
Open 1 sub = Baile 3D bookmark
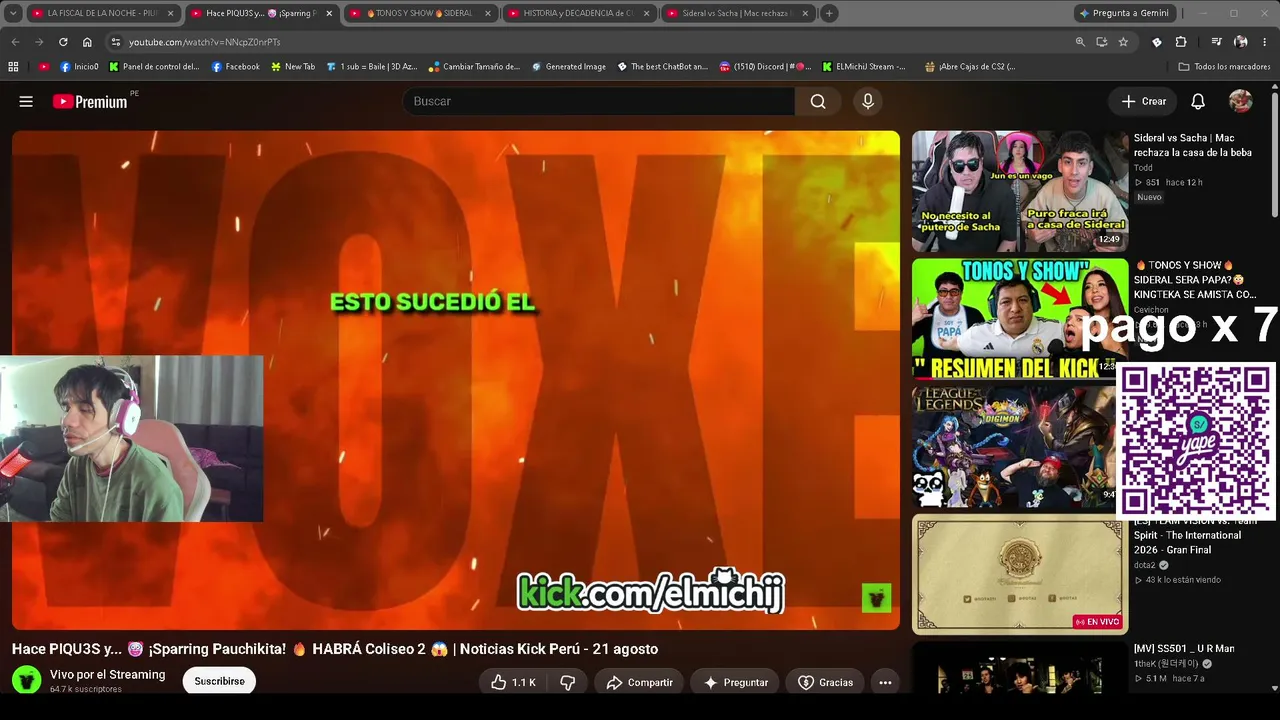click(x=371, y=67)
